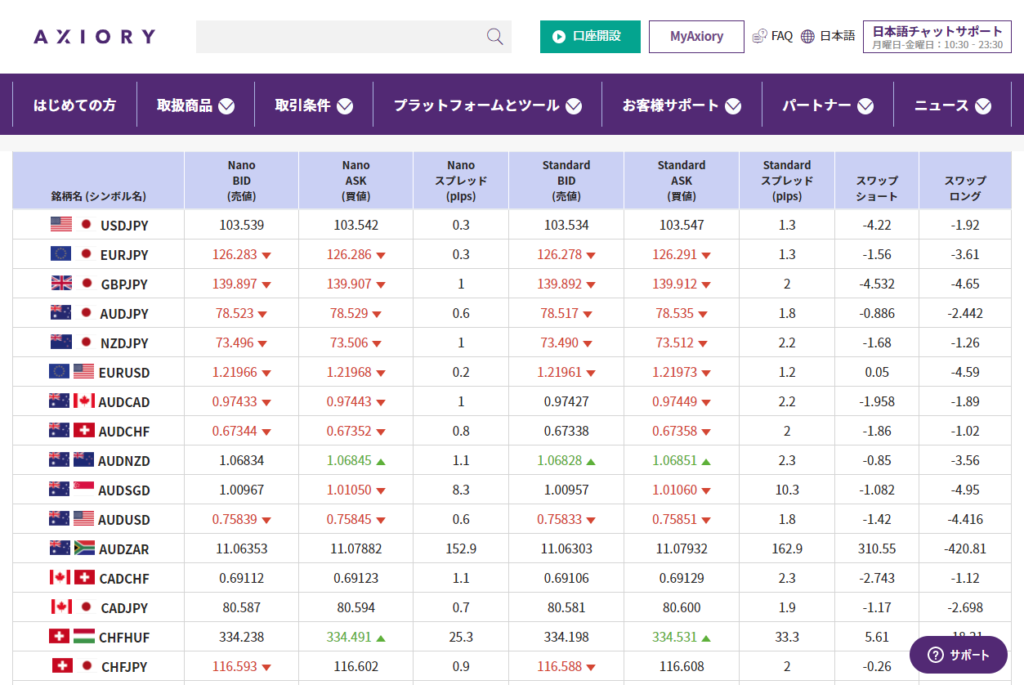Image resolution: width=1024 pixels, height=685 pixels.
Task: Click the Australian flag in AUDJPY row
Action: tap(61, 313)
